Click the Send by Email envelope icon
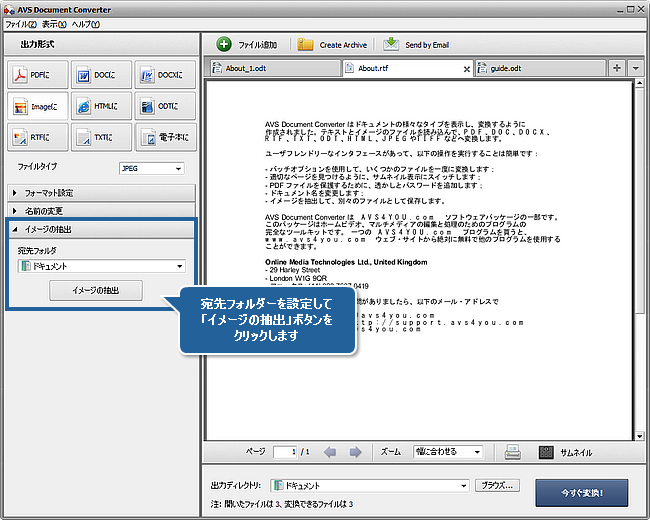The height and width of the screenshot is (520, 650). (390, 44)
